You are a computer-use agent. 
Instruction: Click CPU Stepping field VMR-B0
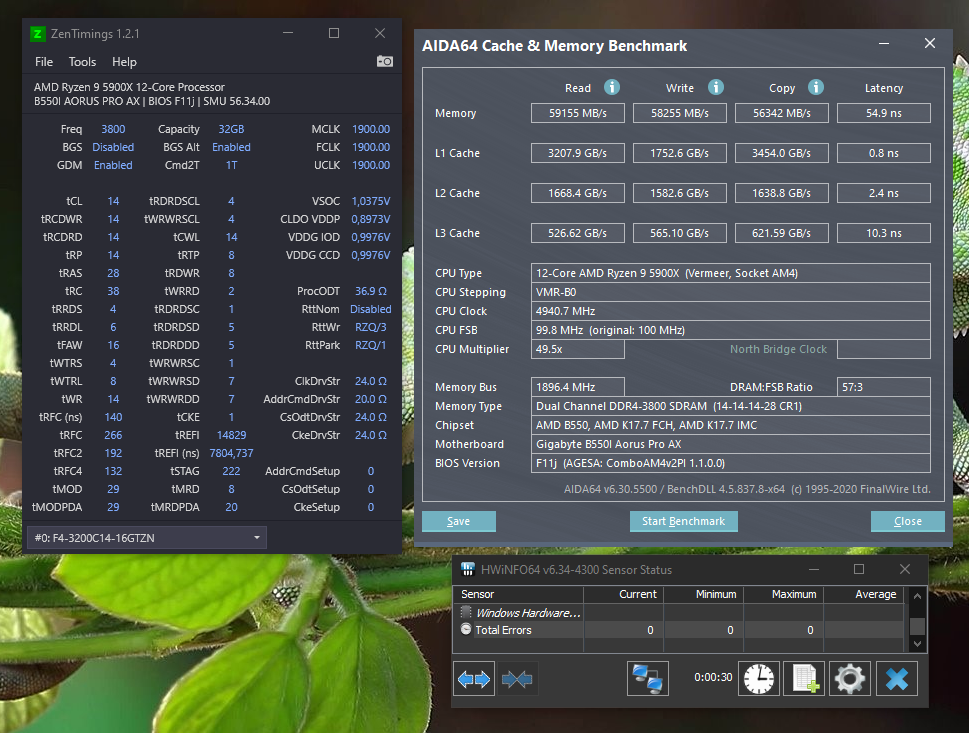(730, 292)
